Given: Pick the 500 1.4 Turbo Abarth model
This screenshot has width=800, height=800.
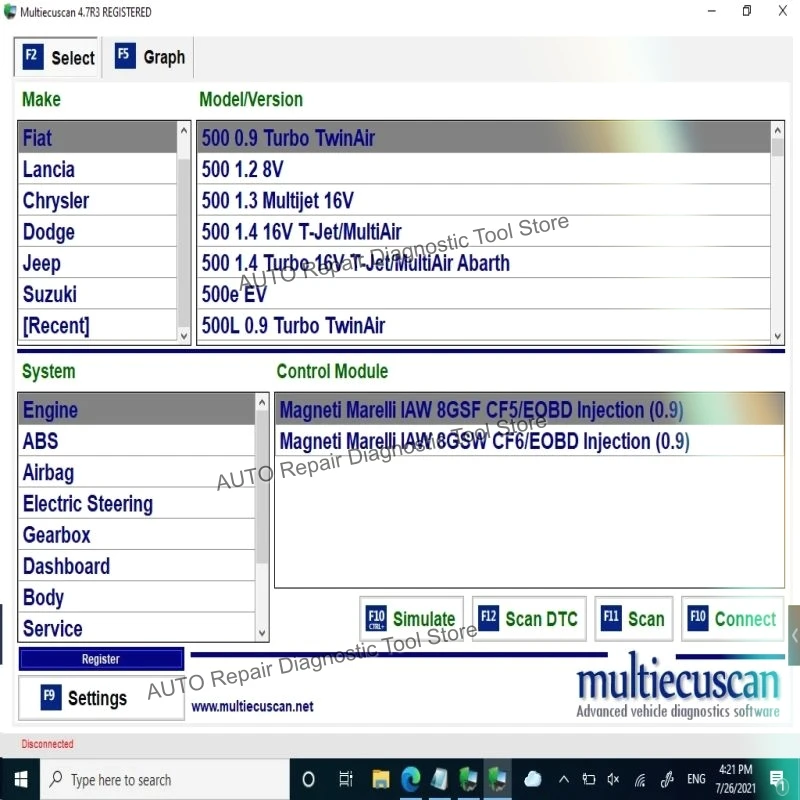Looking at the screenshot, I should 484,263.
